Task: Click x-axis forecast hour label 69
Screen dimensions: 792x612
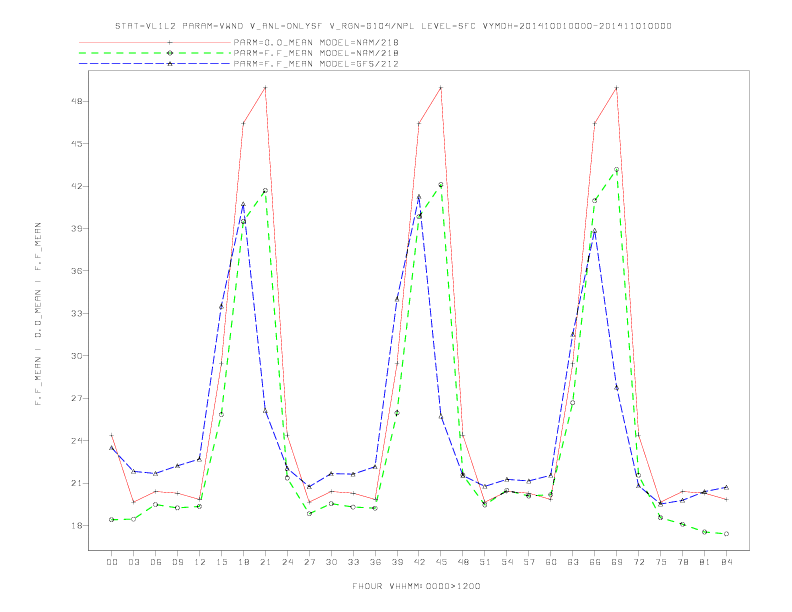Action: tap(617, 562)
